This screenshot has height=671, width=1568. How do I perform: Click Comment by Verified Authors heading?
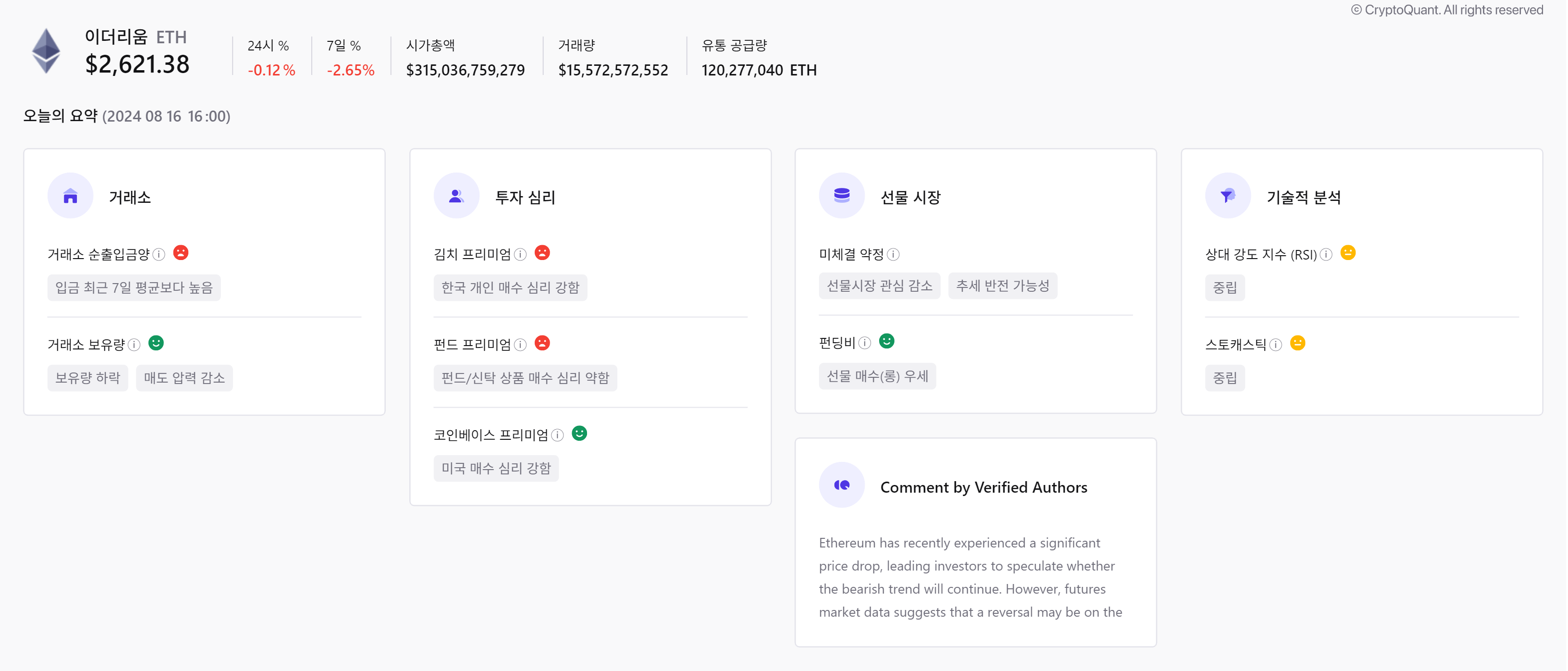point(984,487)
